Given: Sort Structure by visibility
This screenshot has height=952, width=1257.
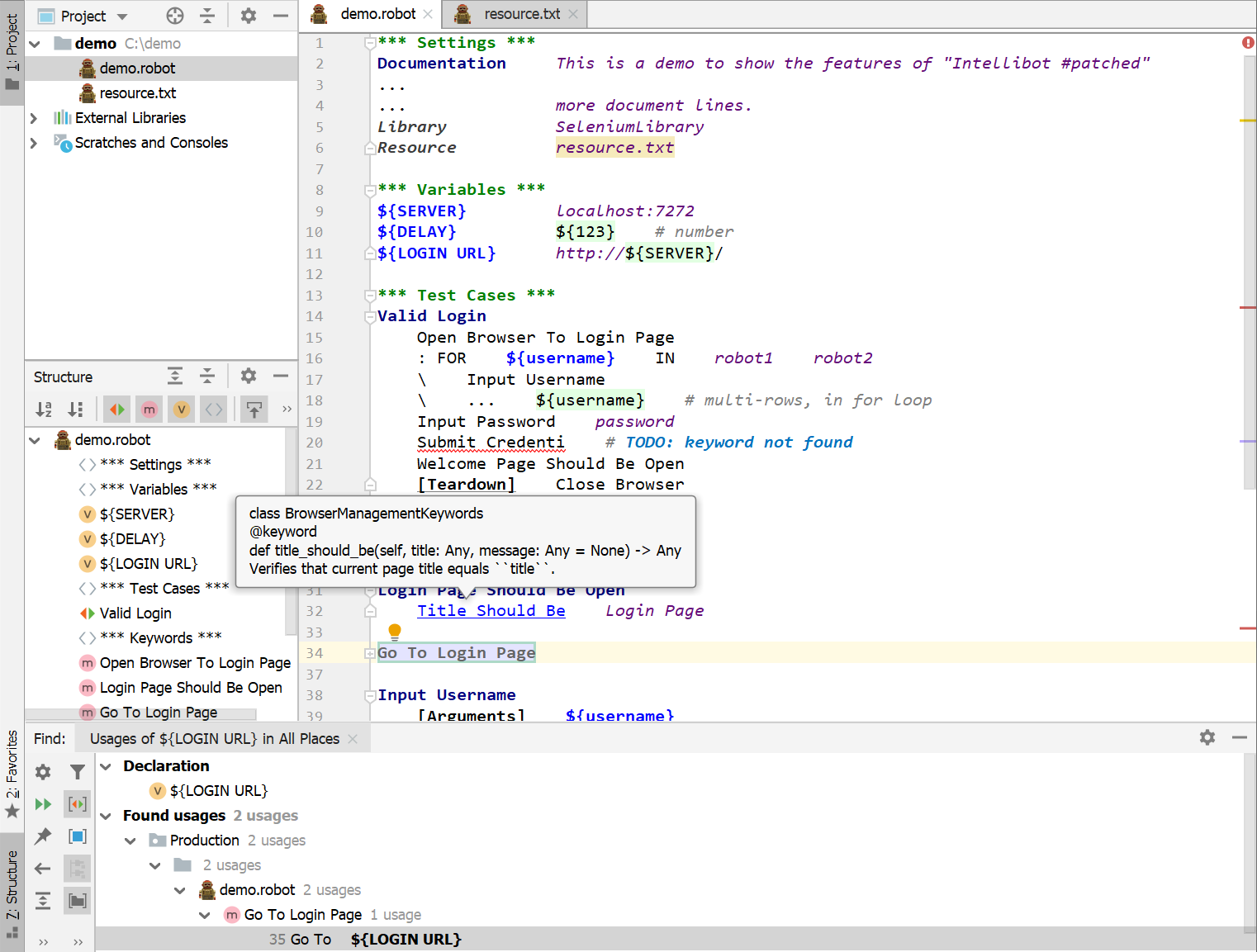Looking at the screenshot, I should pyautogui.click(x=75, y=409).
